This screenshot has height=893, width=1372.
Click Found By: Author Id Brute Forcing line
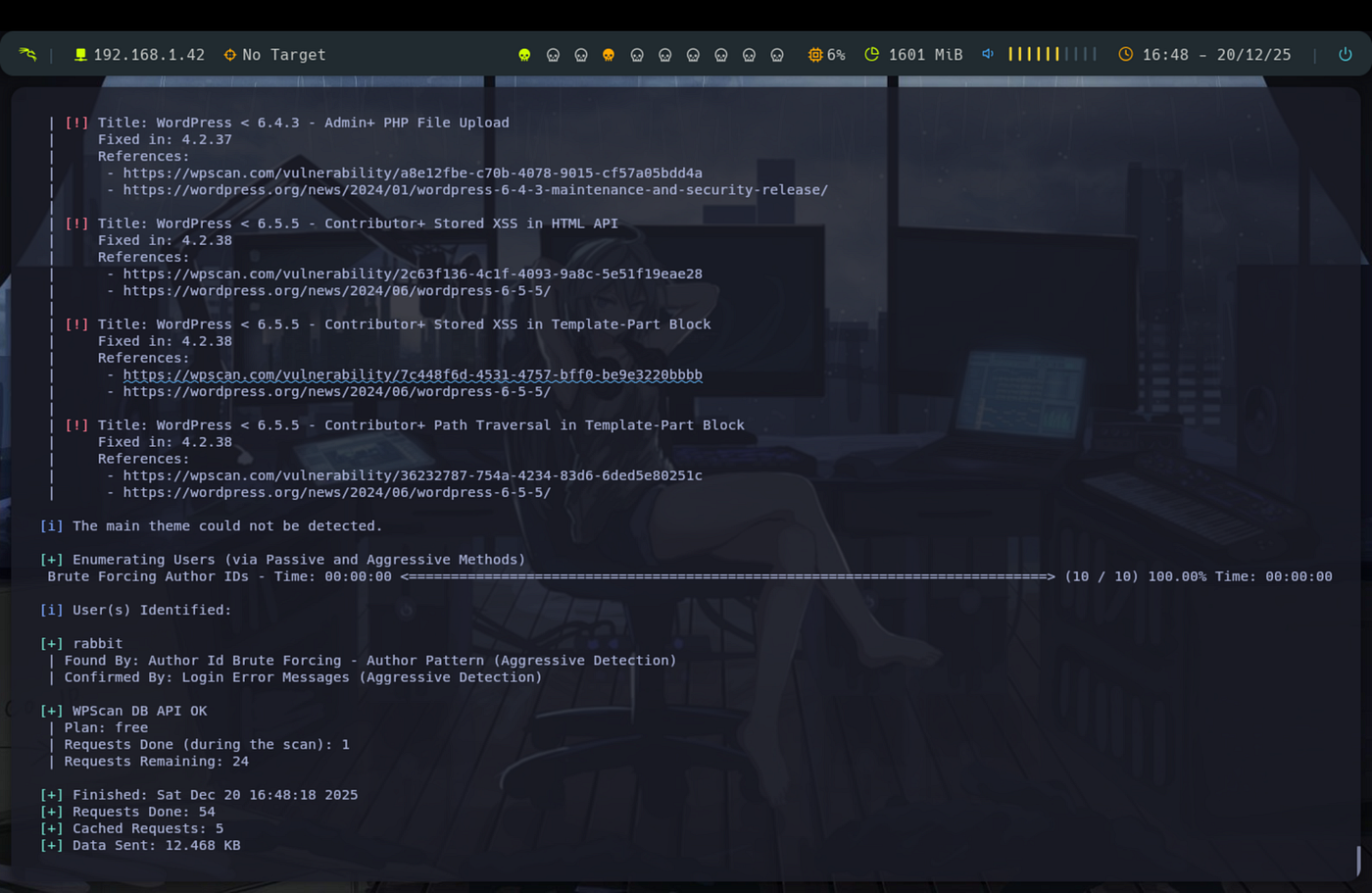(x=370, y=661)
